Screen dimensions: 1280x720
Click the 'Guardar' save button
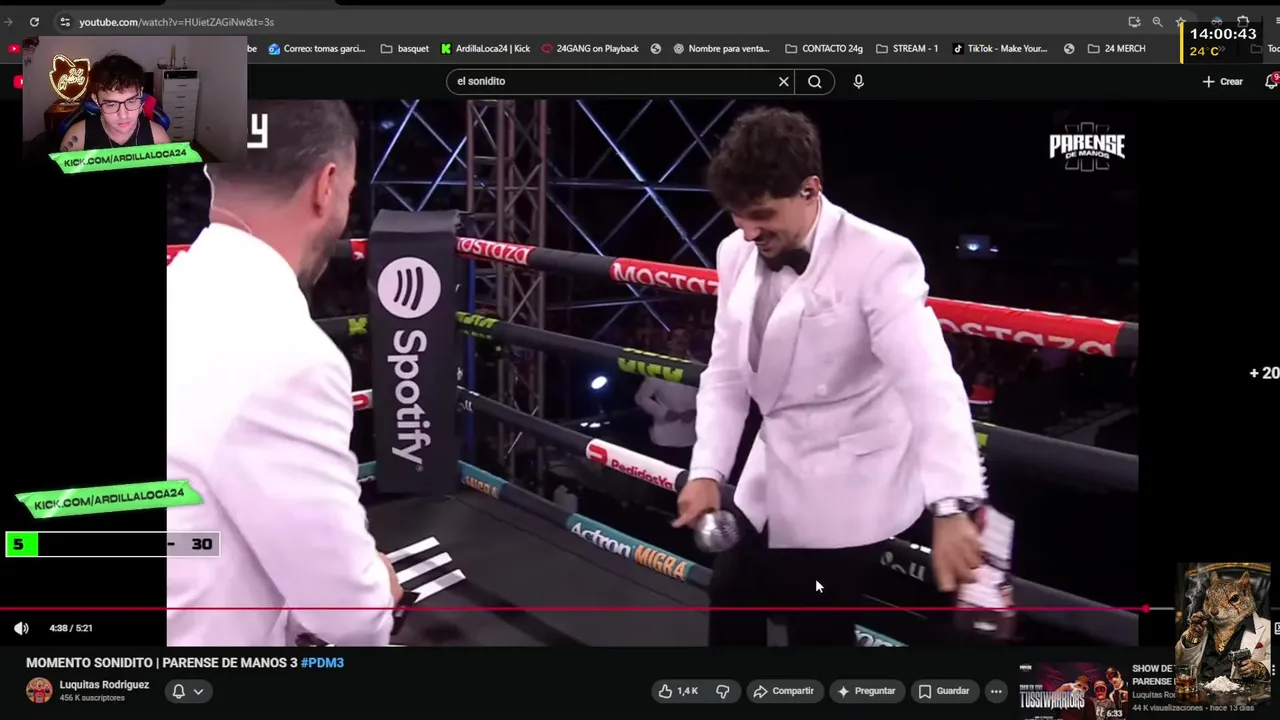944,691
